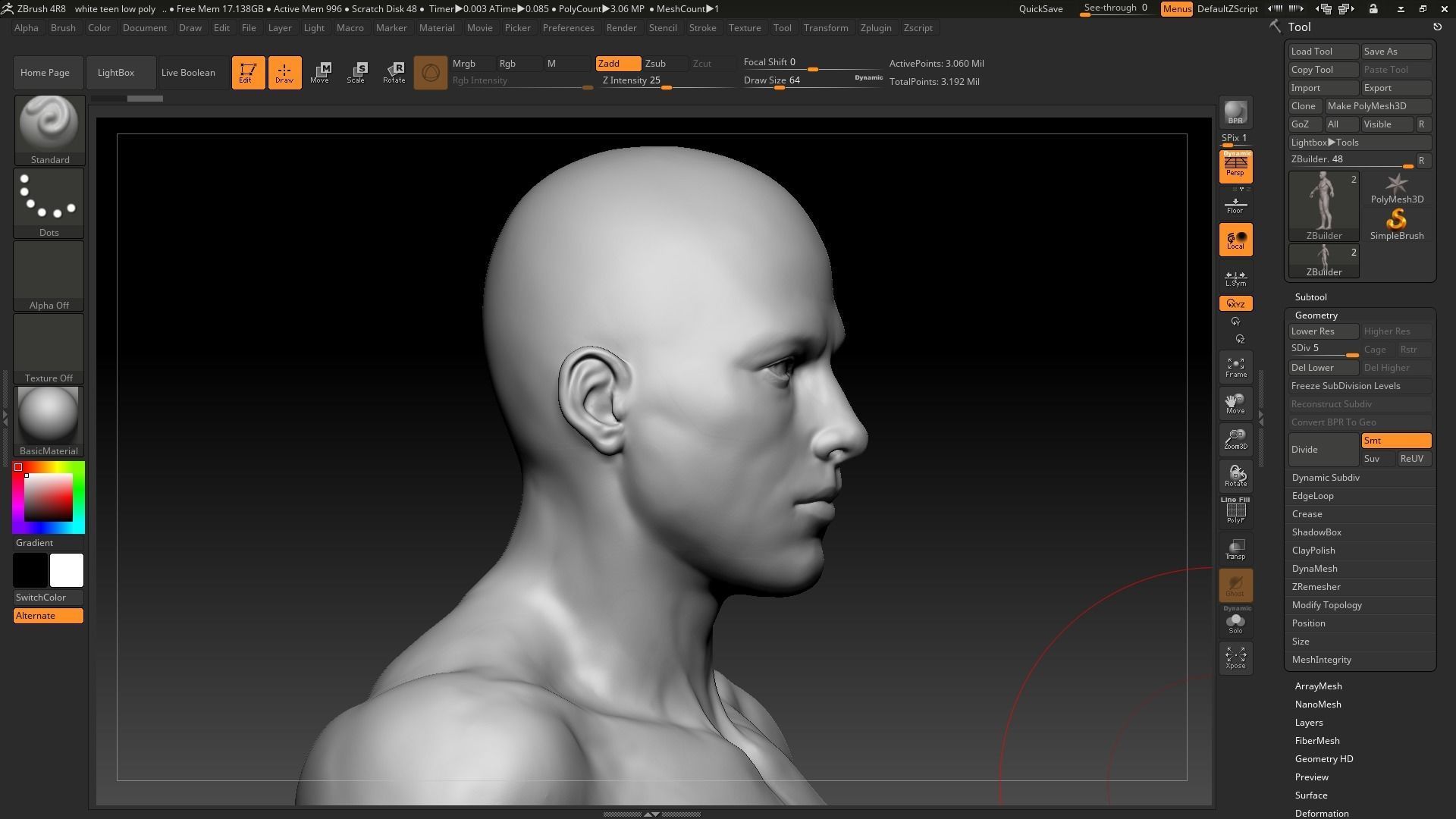Click the Alternate color button
1456x819 pixels.
(49, 616)
